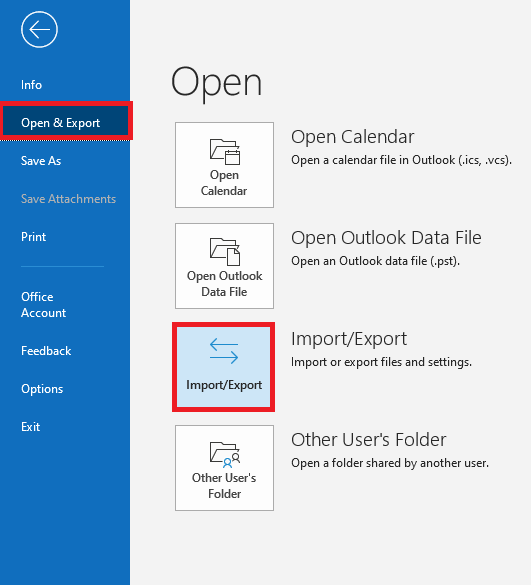
Task: Open Outlook Options
Action: pos(42,389)
